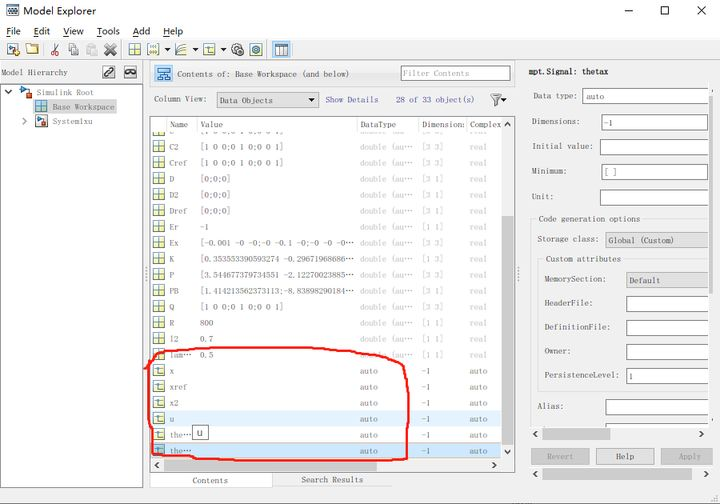720x504 pixels.
Task: Add a MATLAB variable using the grid icon
Action: pyautogui.click(x=135, y=50)
